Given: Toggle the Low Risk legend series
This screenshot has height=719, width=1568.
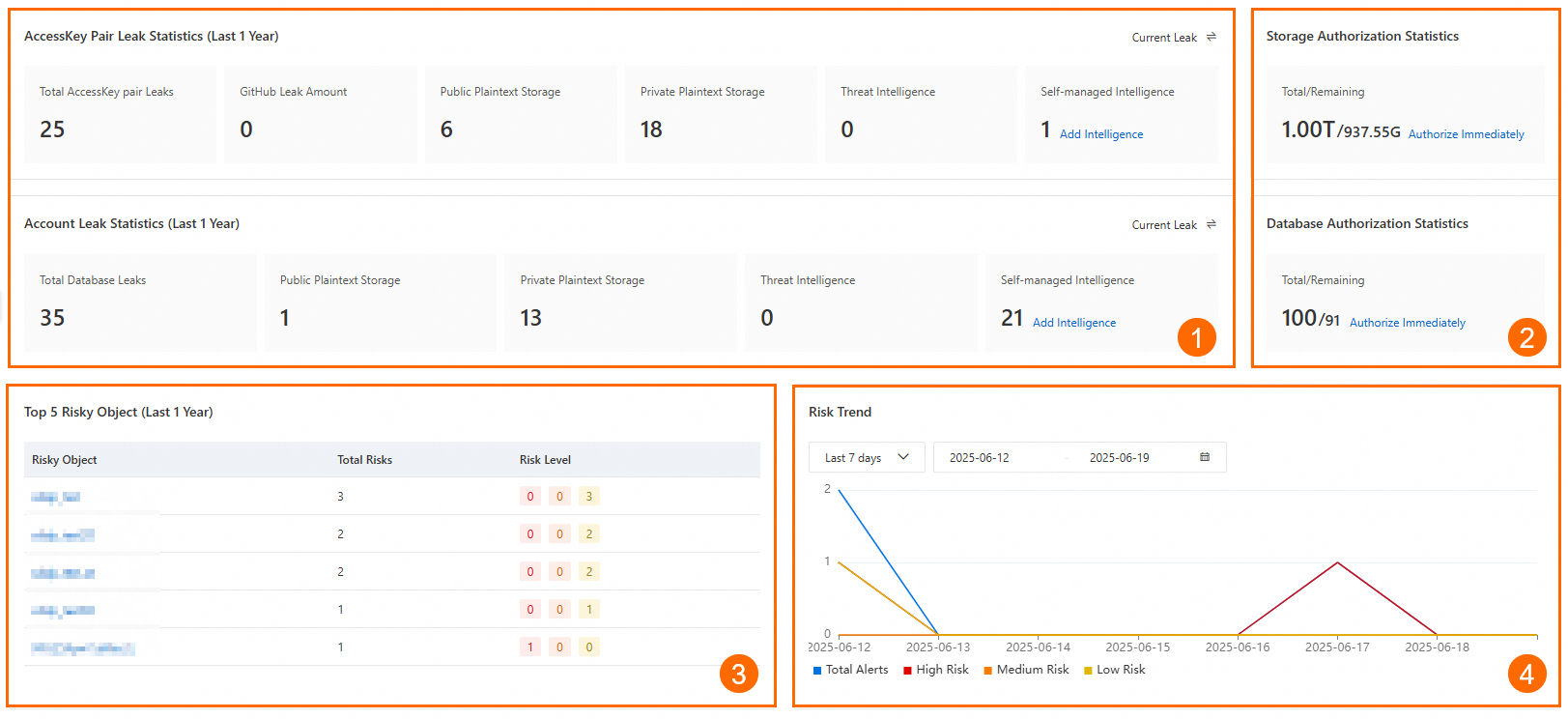Looking at the screenshot, I should [1115, 670].
